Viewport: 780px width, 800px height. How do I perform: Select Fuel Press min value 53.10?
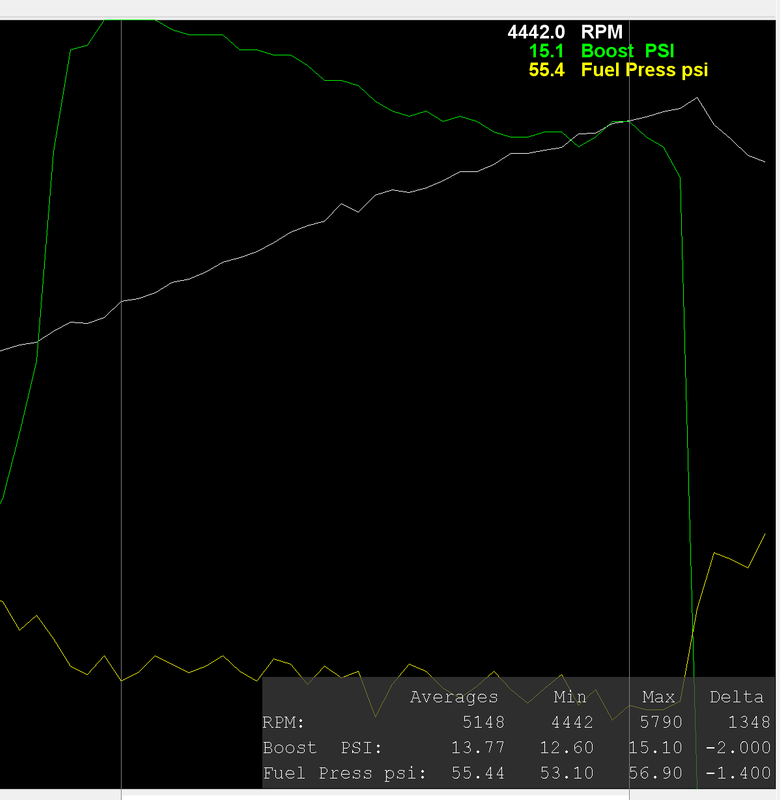click(567, 773)
